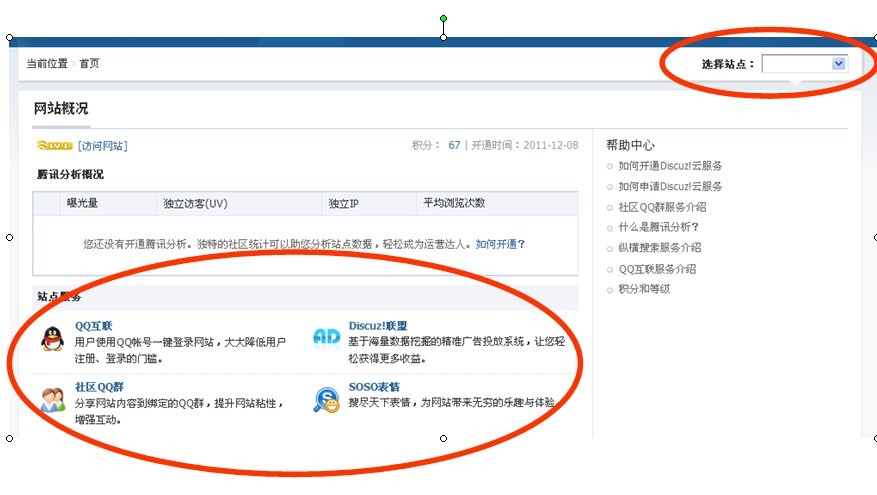Click the 独立IP column header

(343, 204)
